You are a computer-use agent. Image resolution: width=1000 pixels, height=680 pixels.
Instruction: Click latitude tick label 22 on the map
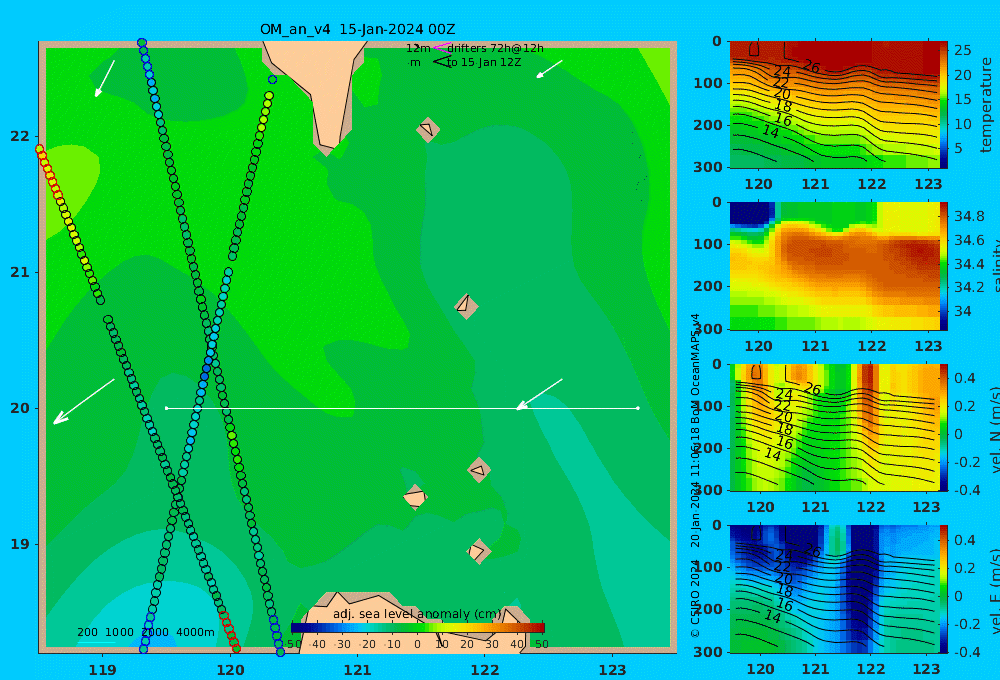(20, 136)
